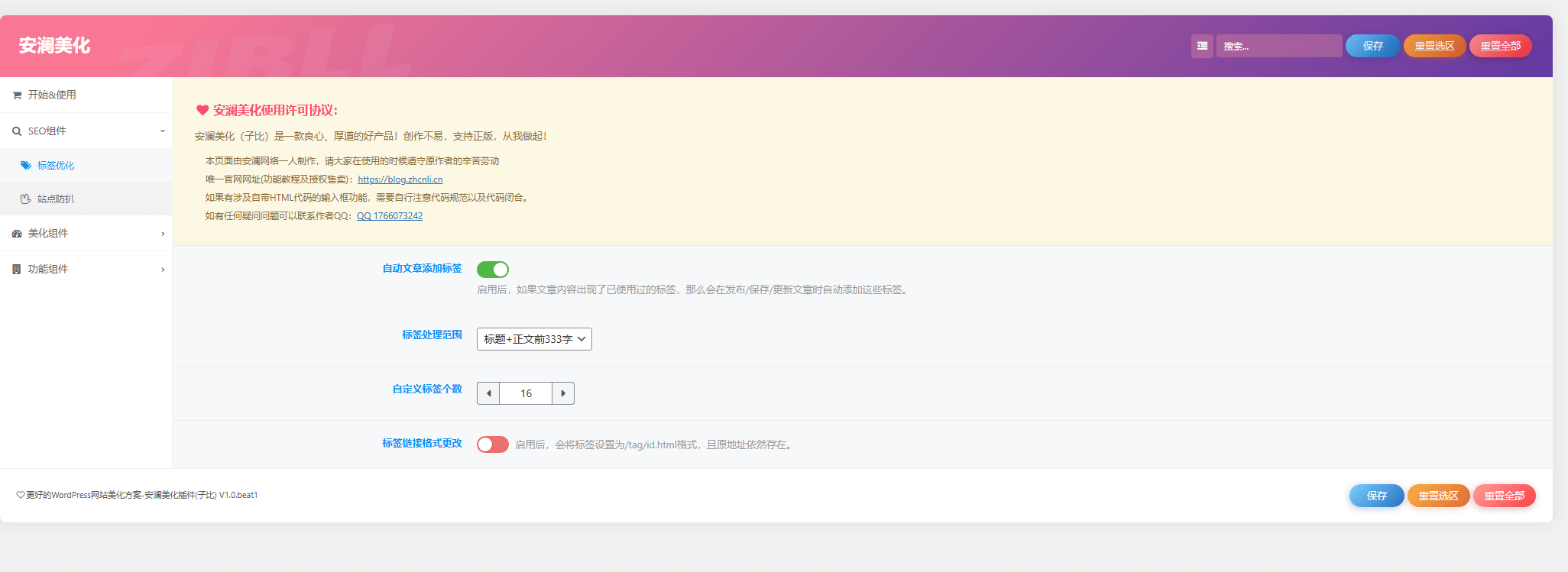Click the heart icon before 安澜美化使用许可协议
The width and height of the screenshot is (1568, 572).
click(202, 110)
